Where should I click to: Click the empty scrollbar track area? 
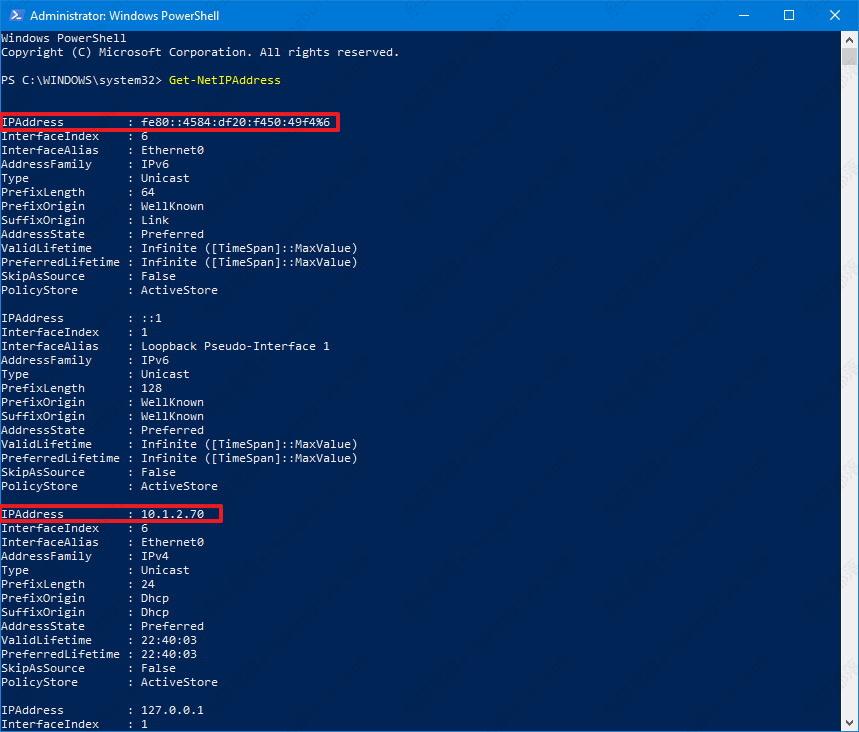tap(849, 400)
